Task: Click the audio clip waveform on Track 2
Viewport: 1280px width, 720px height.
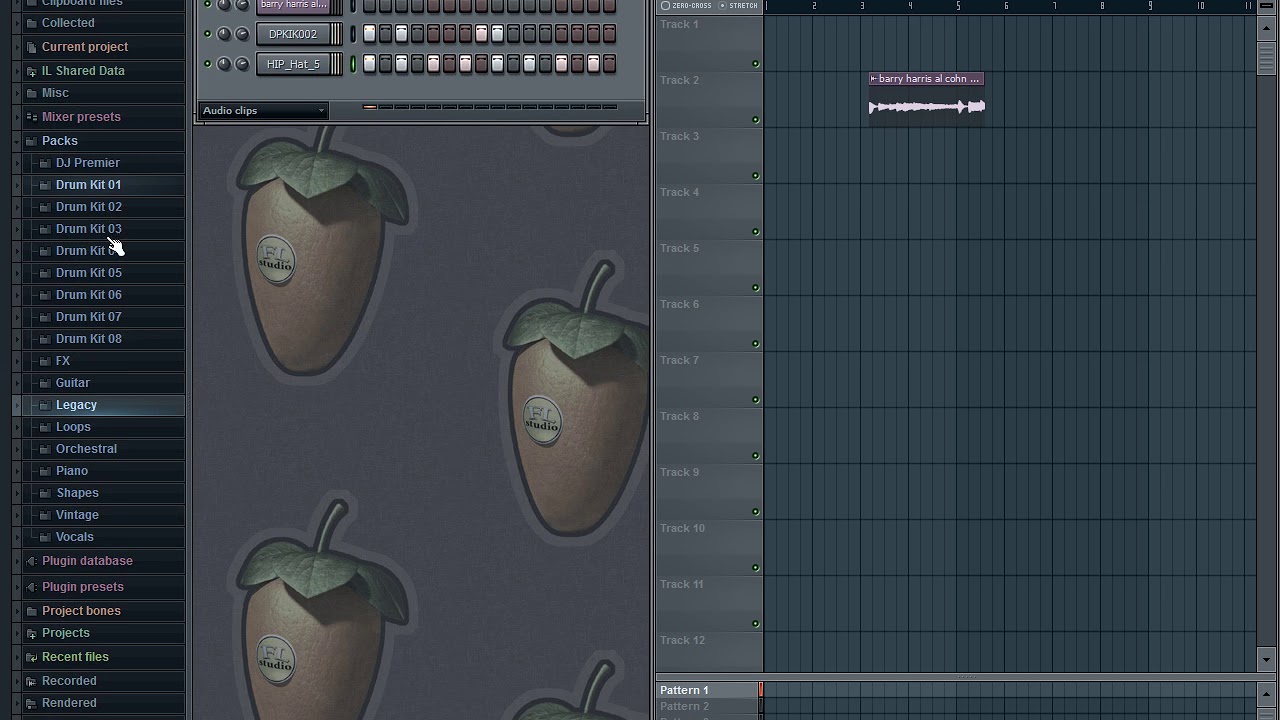Action: [927, 107]
